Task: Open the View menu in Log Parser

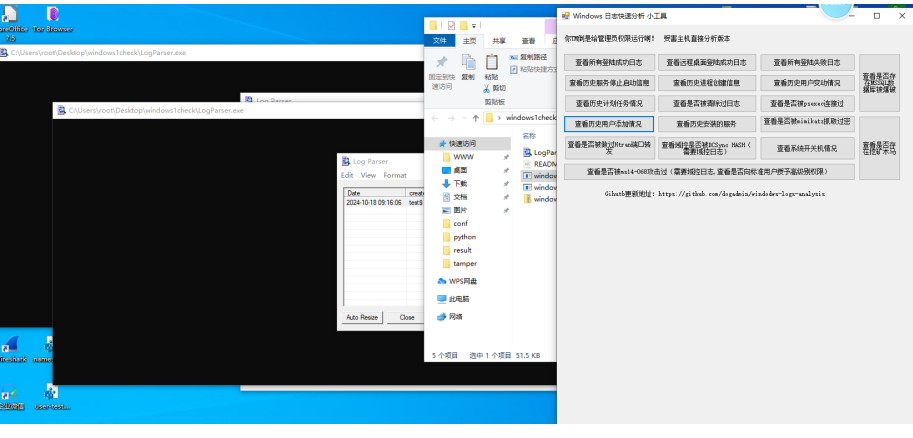Action: pos(368,175)
